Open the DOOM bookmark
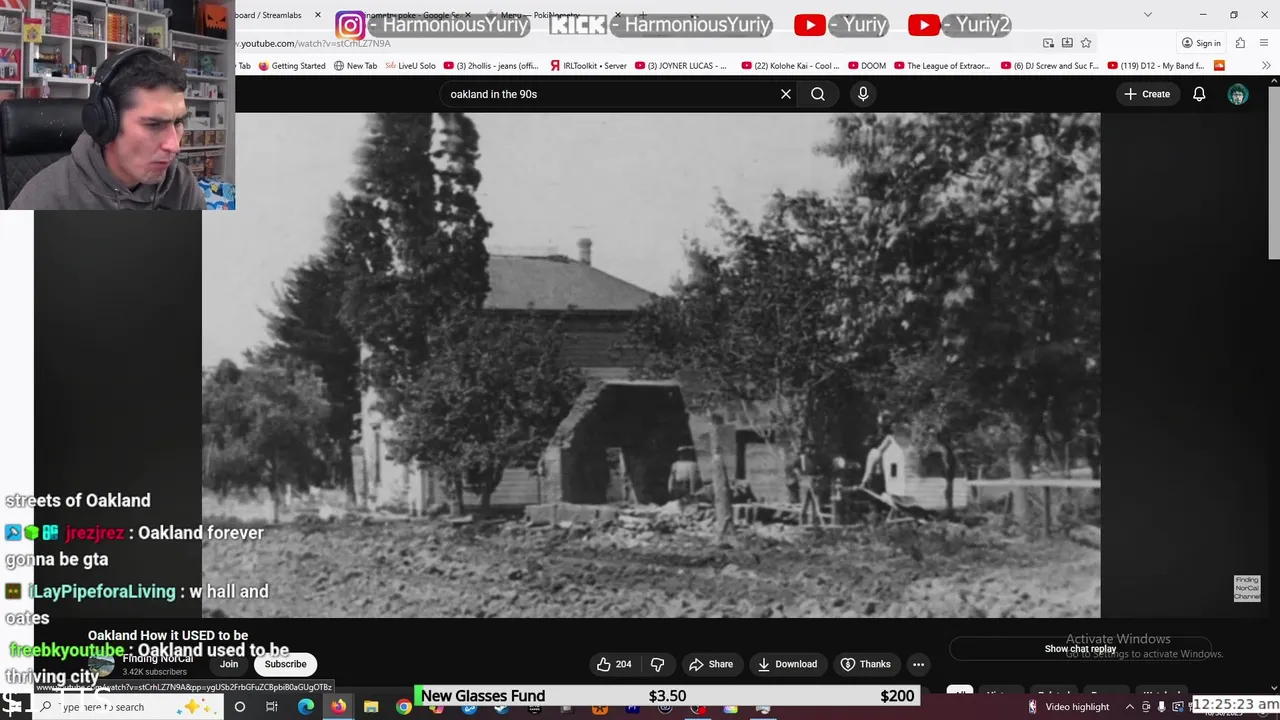Viewport: 1280px width, 720px height. pyautogui.click(x=867, y=66)
